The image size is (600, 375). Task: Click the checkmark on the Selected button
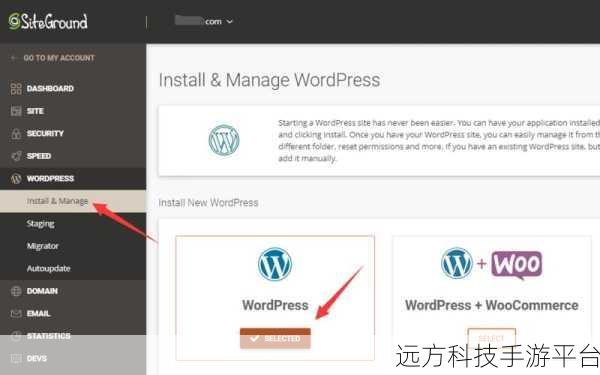point(254,339)
